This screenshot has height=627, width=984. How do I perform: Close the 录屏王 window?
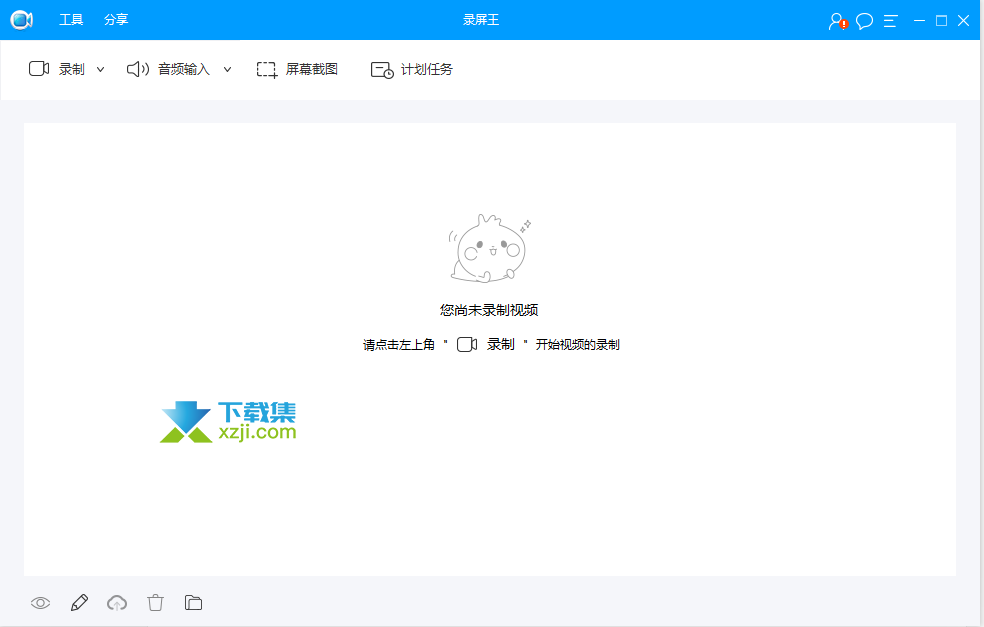964,21
